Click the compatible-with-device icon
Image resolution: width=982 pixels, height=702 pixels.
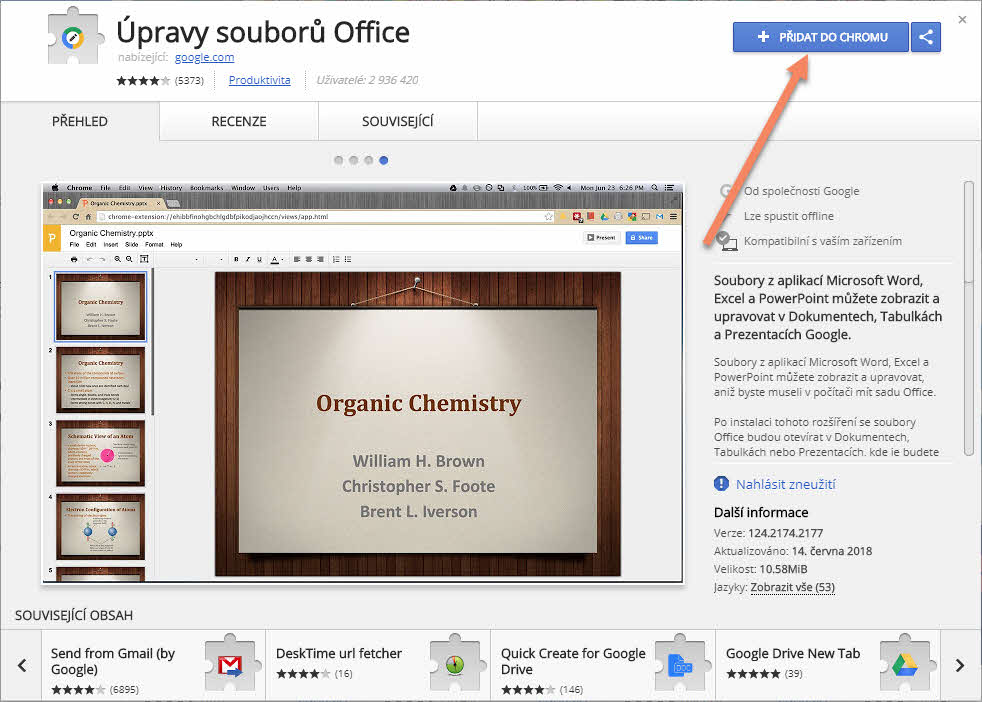coord(726,241)
